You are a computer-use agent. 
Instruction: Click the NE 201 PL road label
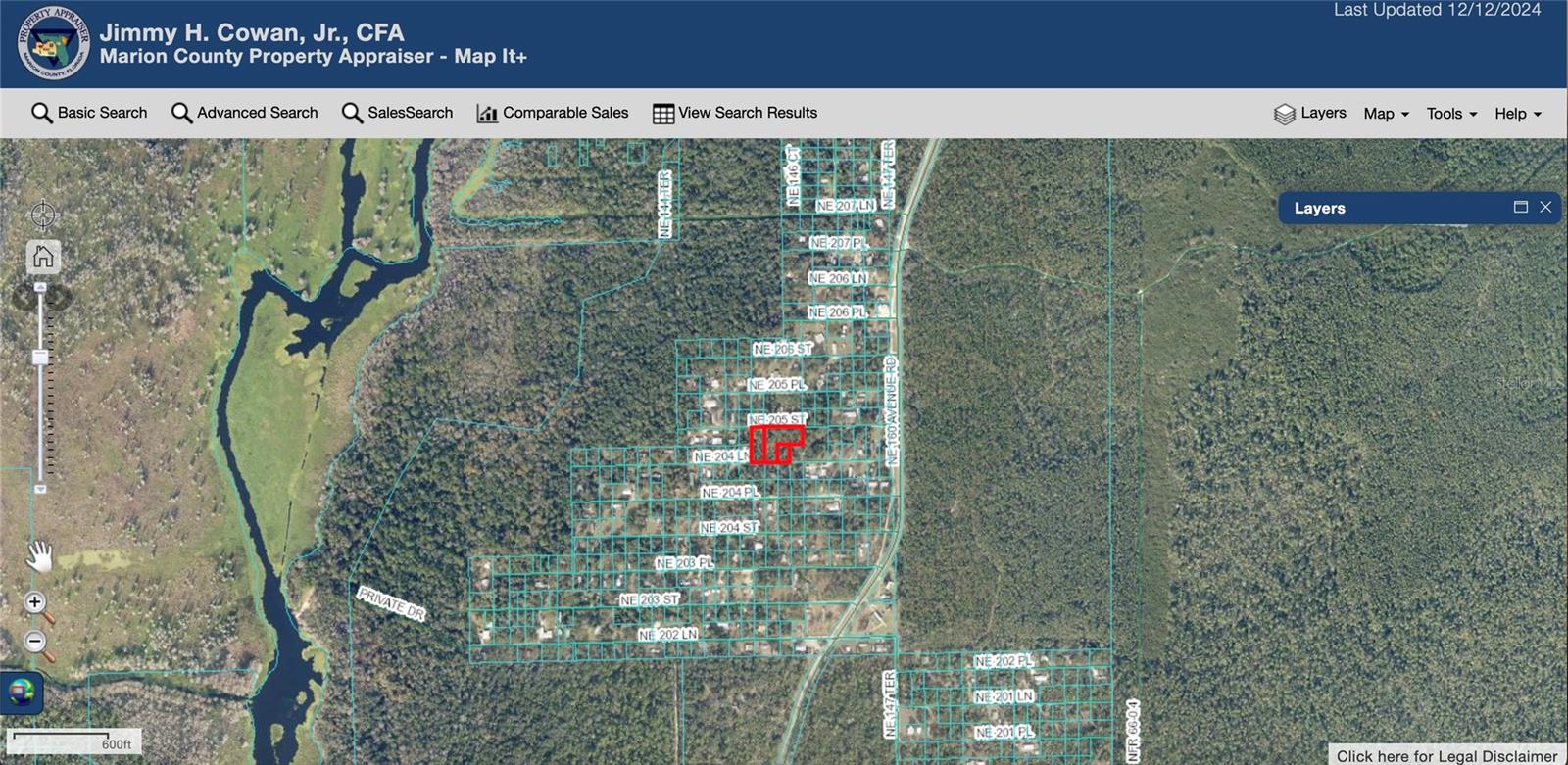pos(1004,732)
